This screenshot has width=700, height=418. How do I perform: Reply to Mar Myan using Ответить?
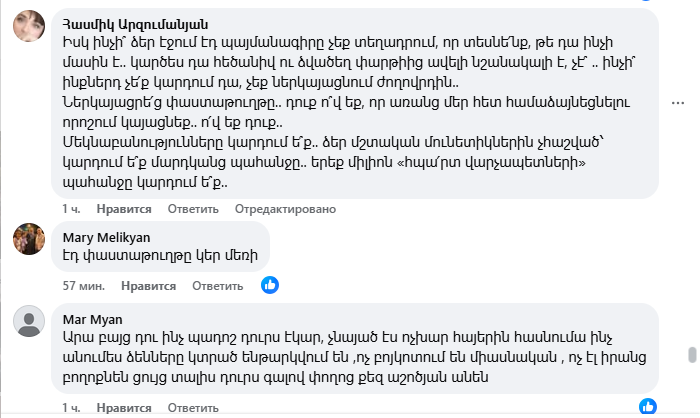191,408
